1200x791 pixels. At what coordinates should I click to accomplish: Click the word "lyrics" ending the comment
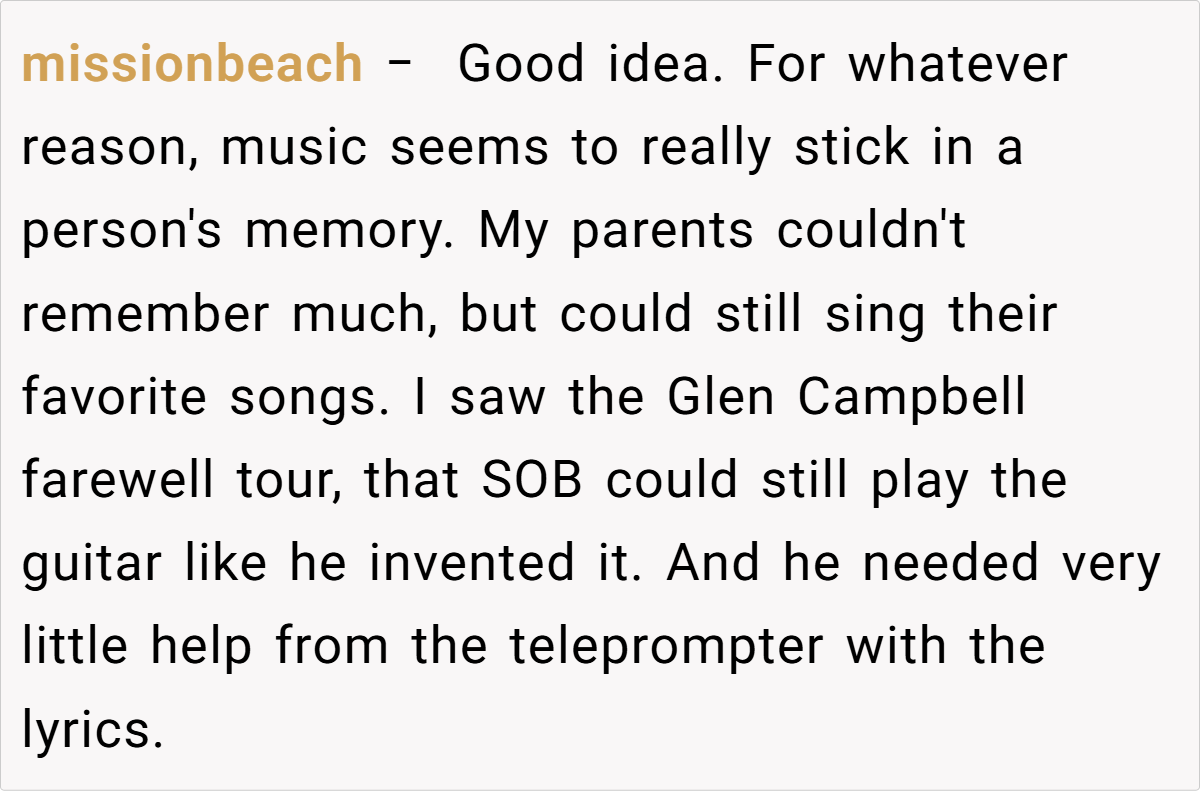89,730
